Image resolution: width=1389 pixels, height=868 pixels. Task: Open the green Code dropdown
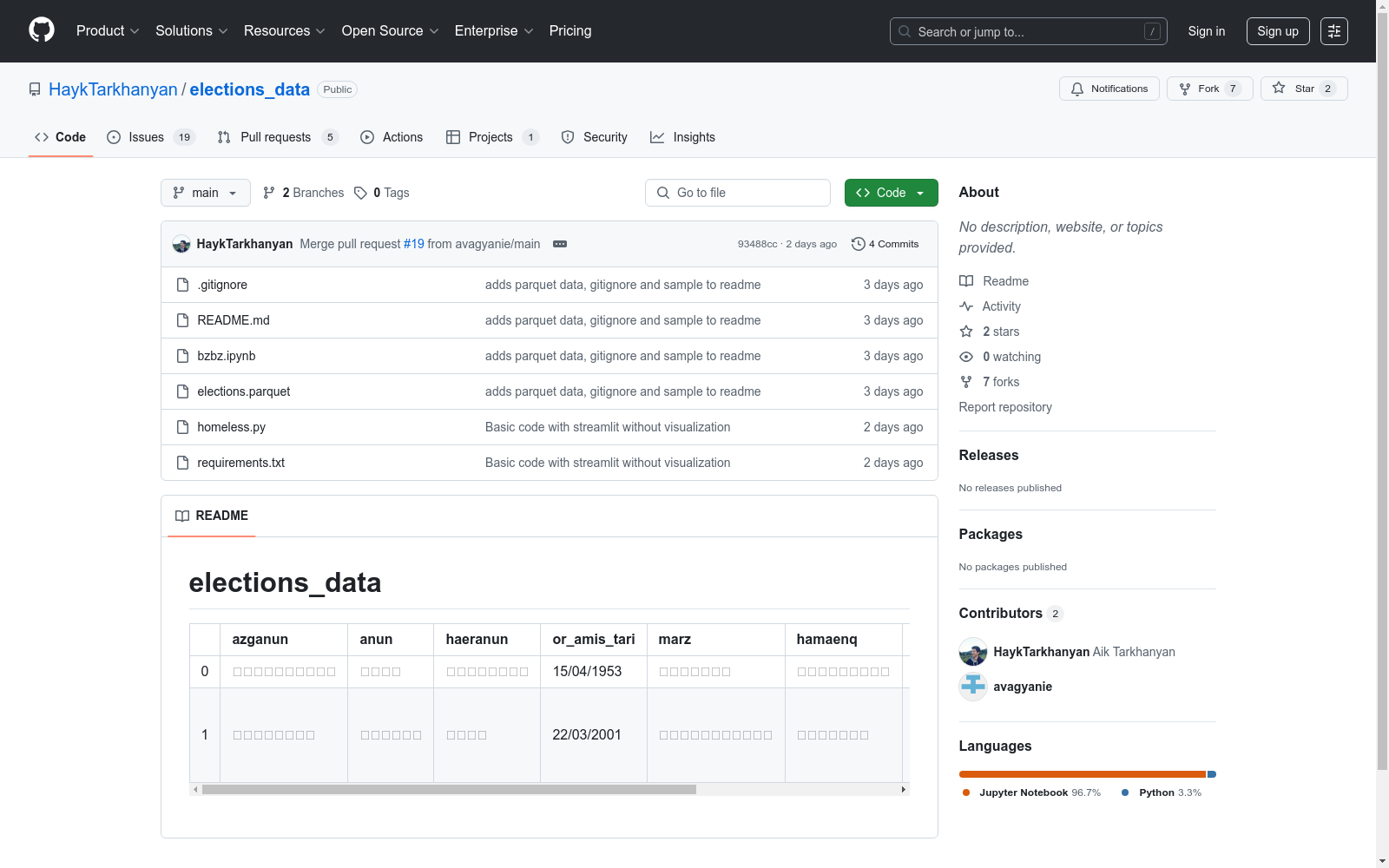pyautogui.click(x=891, y=193)
